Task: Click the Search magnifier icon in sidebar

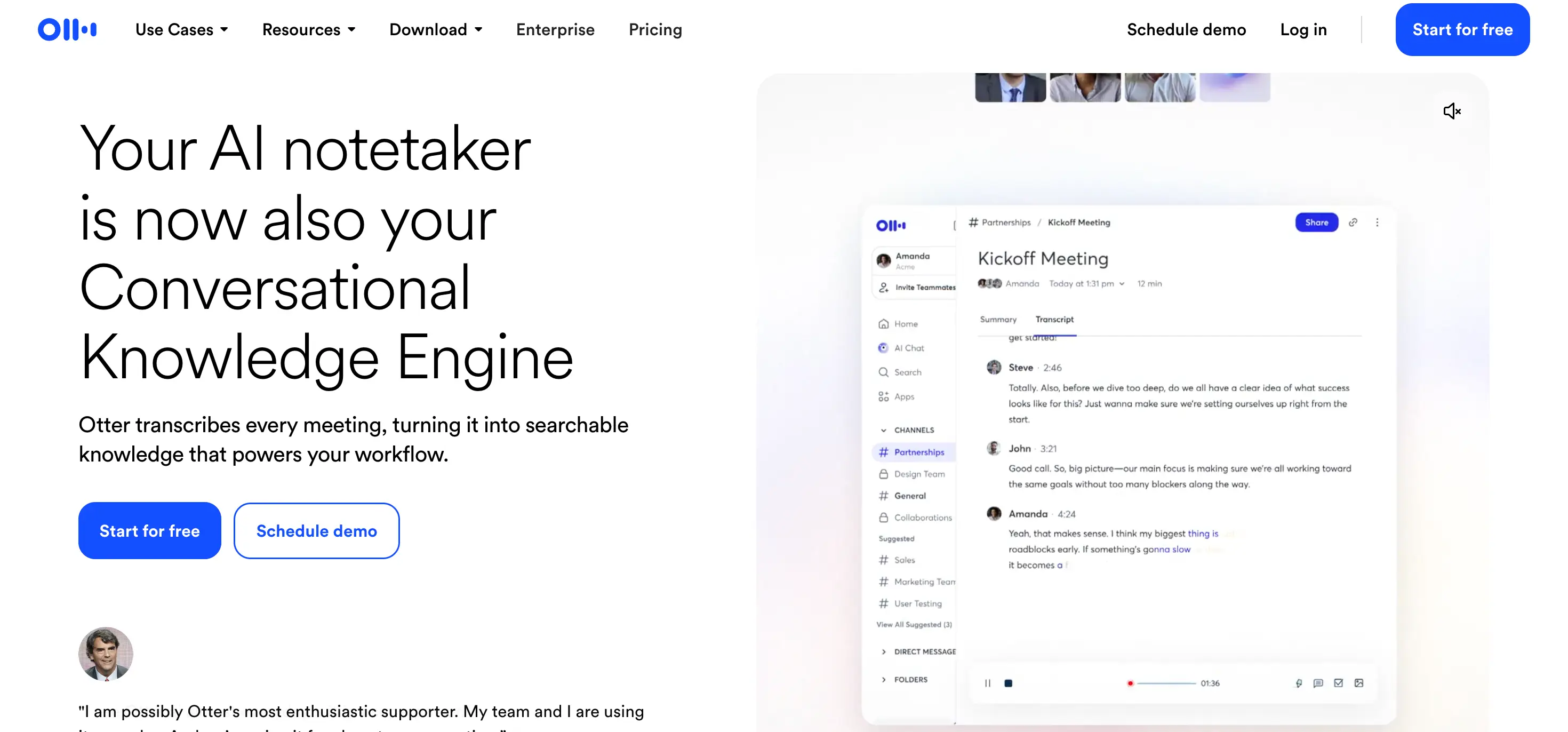Action: [x=883, y=372]
